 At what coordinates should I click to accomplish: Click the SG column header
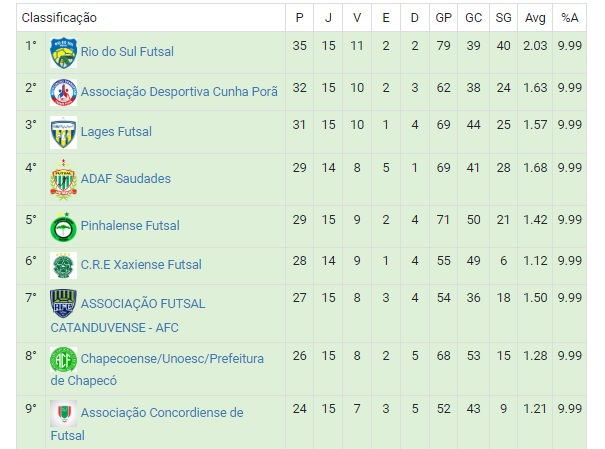point(503,18)
